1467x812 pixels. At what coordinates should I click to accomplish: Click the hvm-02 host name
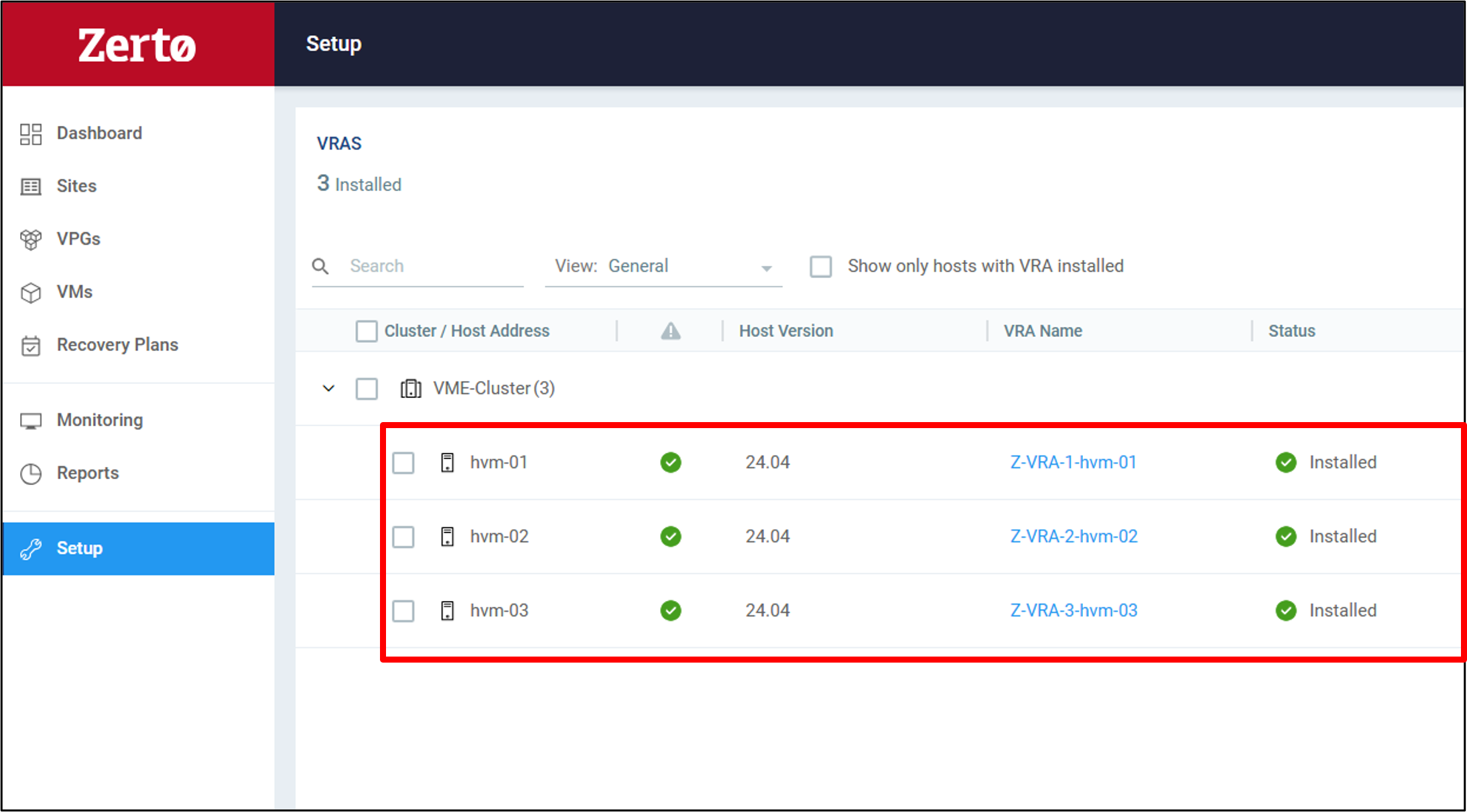pos(499,537)
